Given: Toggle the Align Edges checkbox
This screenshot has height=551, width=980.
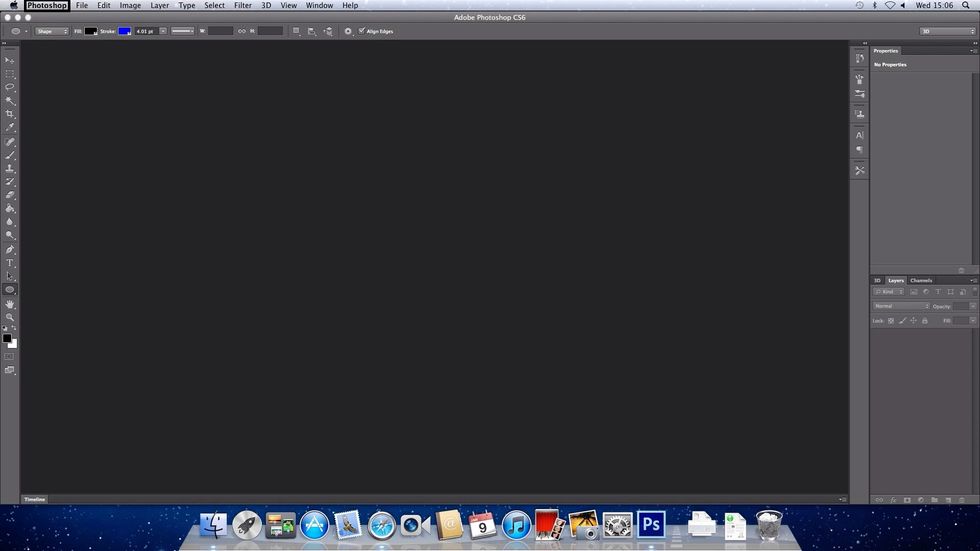Looking at the screenshot, I should pyautogui.click(x=362, y=31).
